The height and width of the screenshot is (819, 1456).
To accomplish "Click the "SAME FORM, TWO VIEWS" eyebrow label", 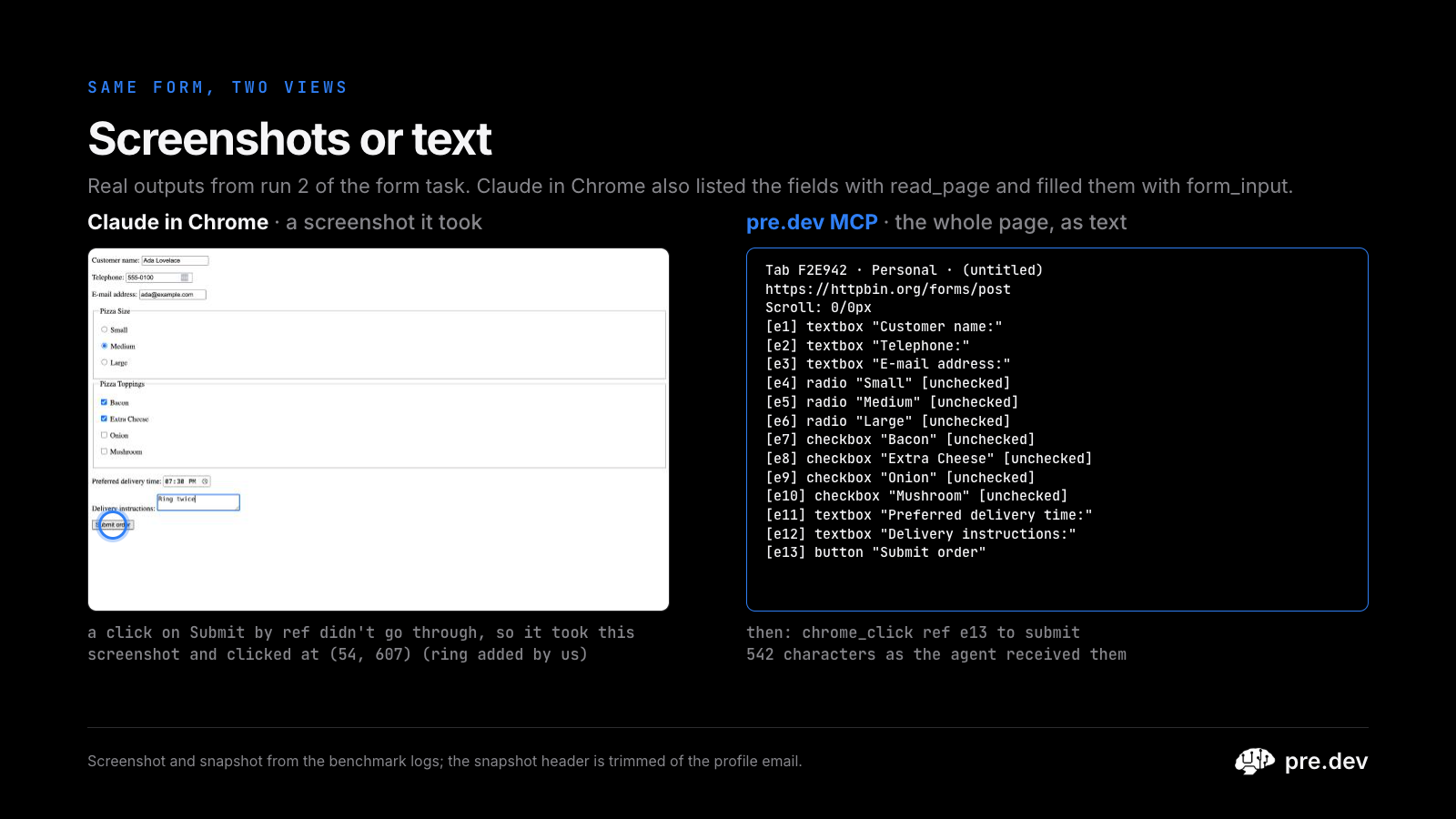I will click(x=217, y=87).
